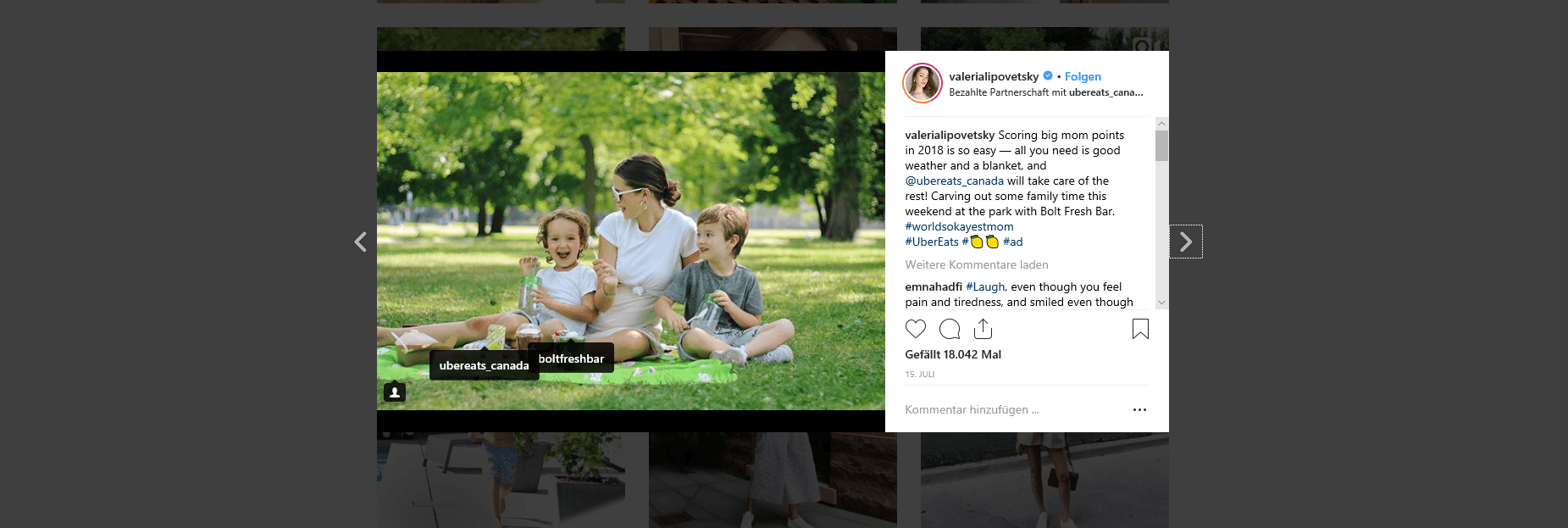Image resolution: width=1568 pixels, height=528 pixels.
Task: Like the post with the heart icon
Action: click(x=916, y=329)
